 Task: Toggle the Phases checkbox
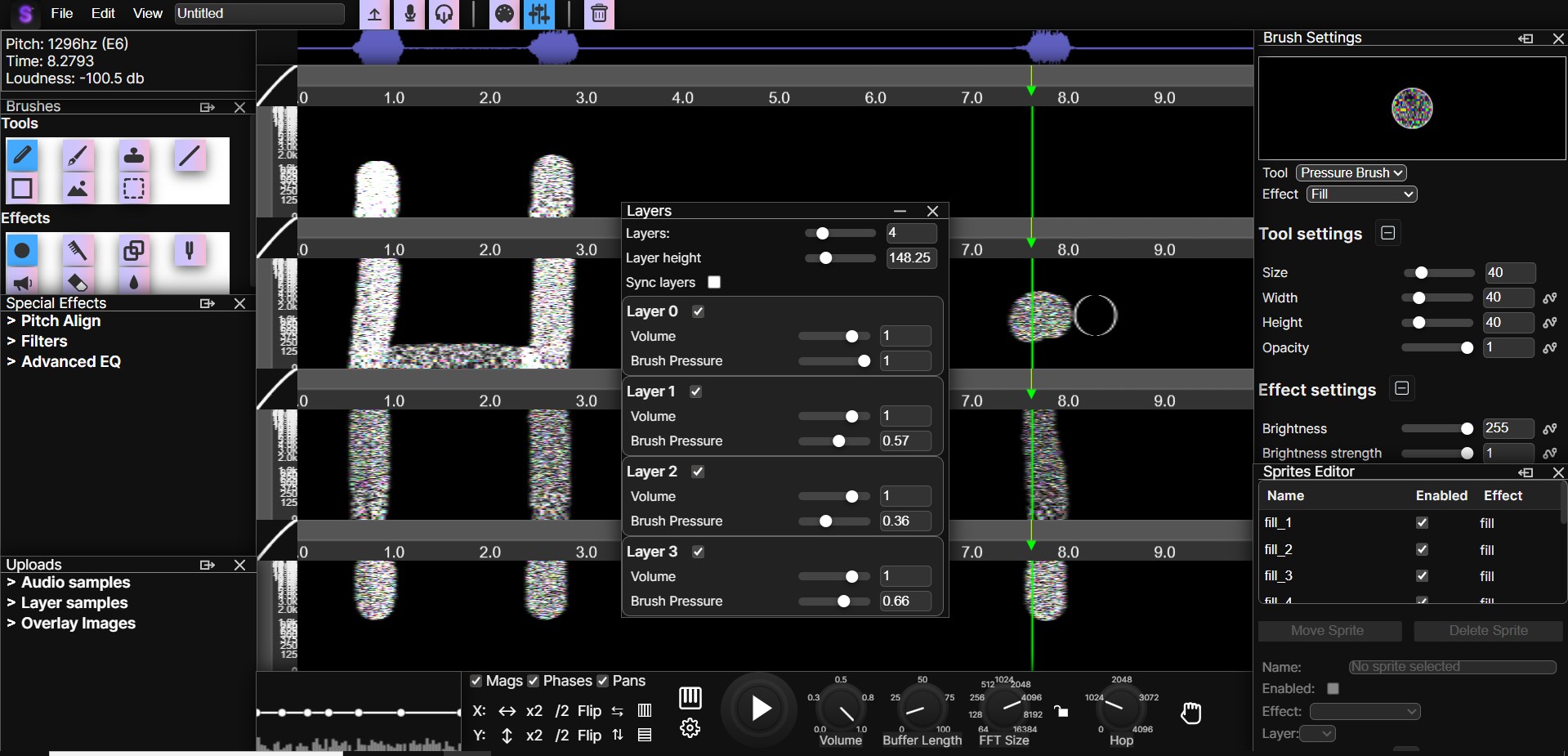tap(533, 682)
